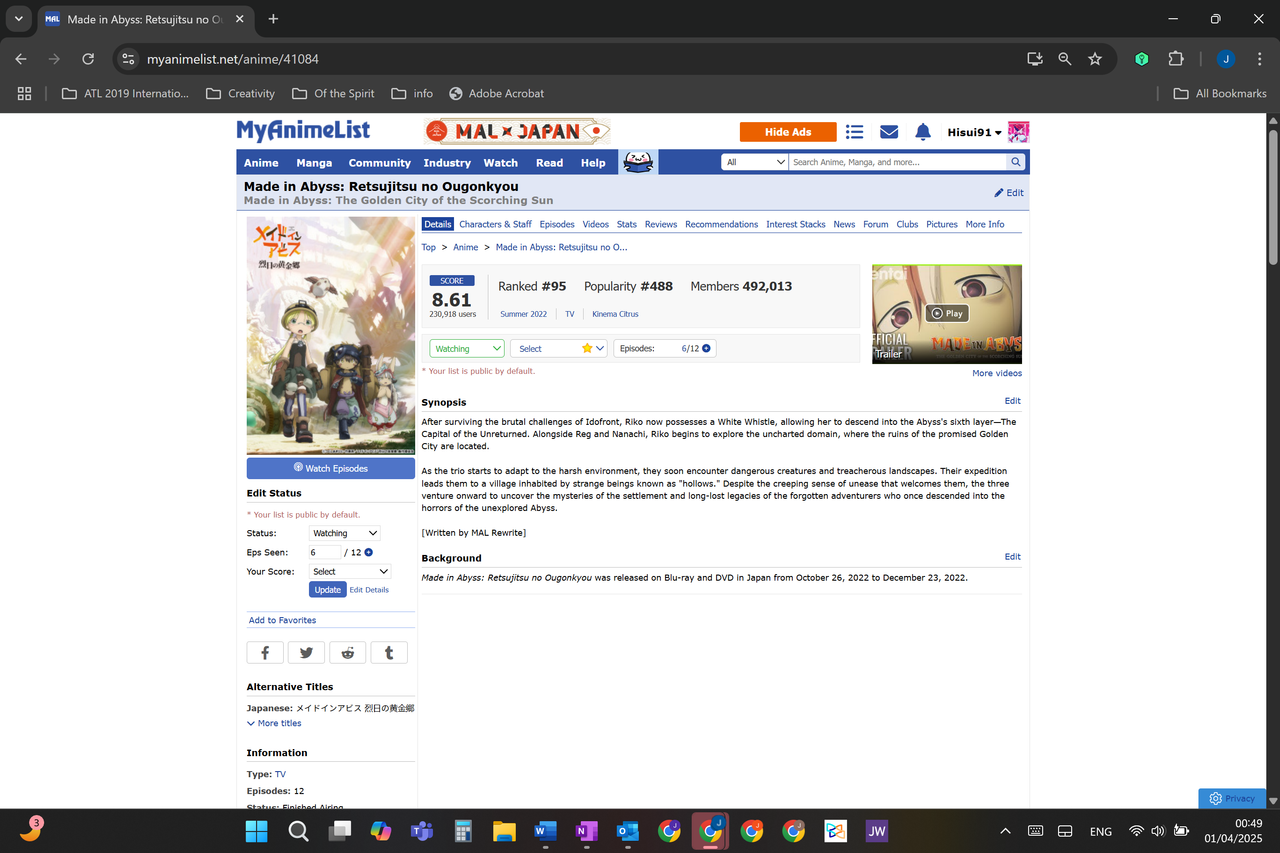This screenshot has height=853, width=1280.
Task: Open the Of the Spirit bookmark folder
Action: pos(334,93)
